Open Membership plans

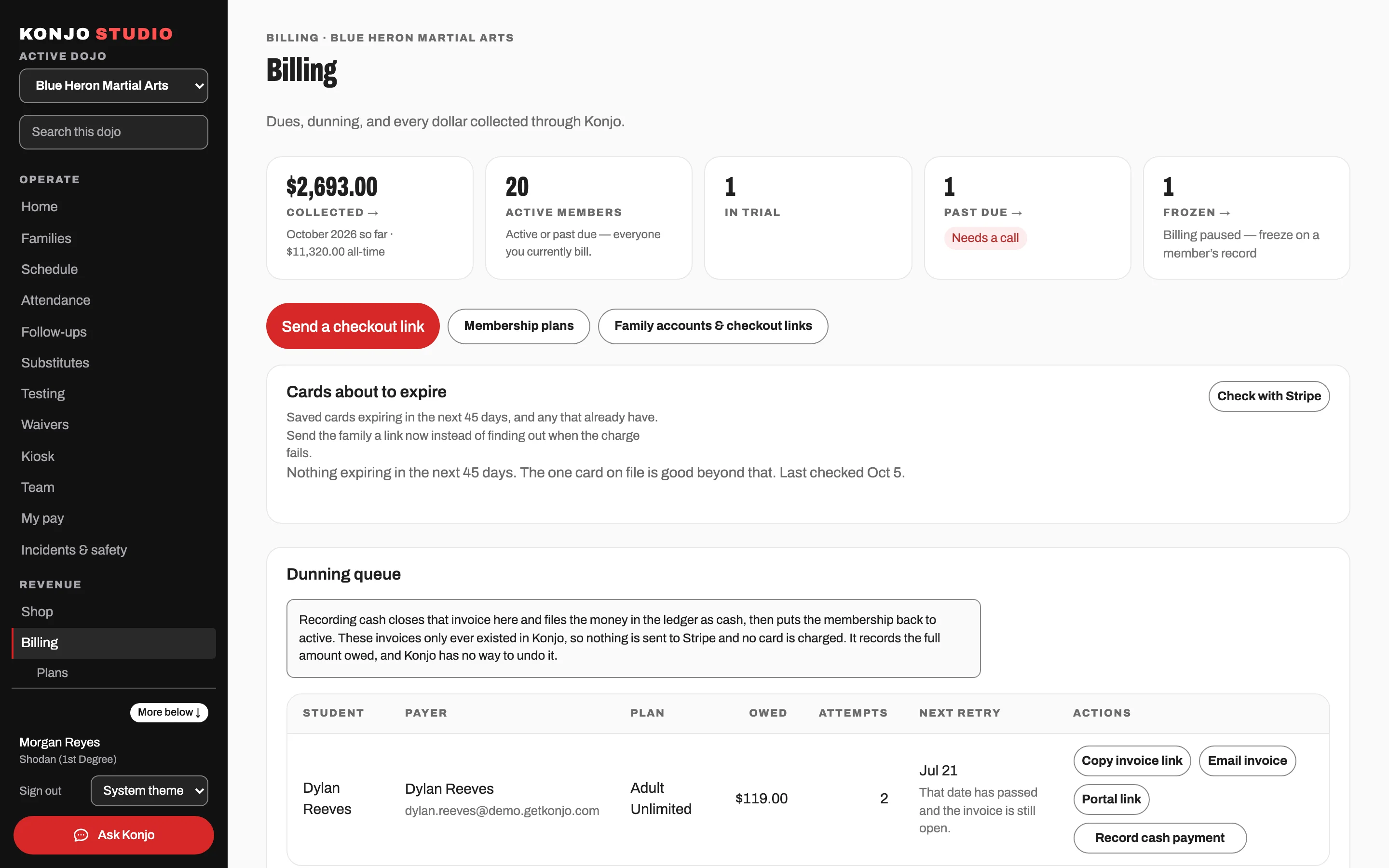518,326
